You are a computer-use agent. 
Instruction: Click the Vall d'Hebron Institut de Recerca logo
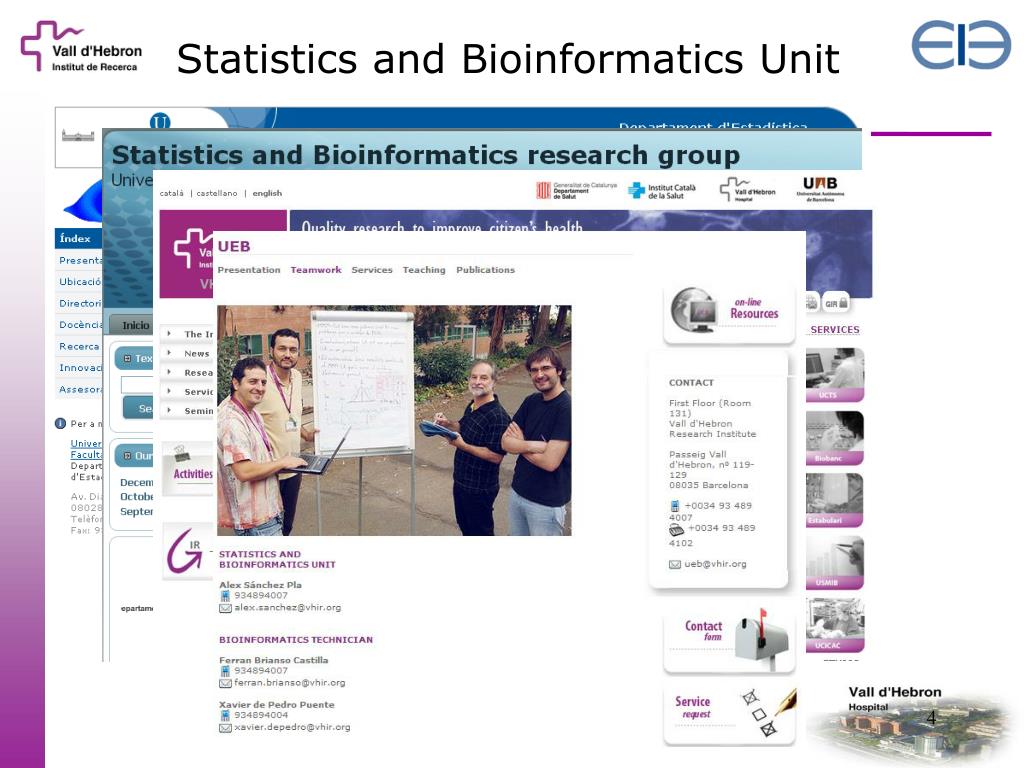[82, 47]
